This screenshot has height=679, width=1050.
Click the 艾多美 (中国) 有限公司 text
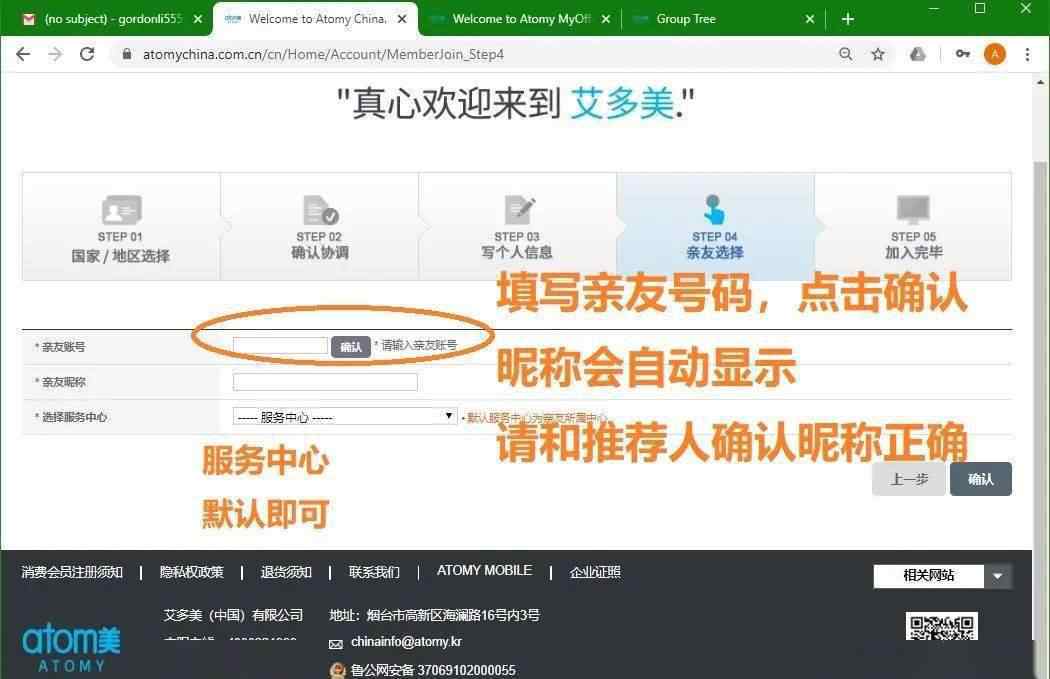coord(233,615)
